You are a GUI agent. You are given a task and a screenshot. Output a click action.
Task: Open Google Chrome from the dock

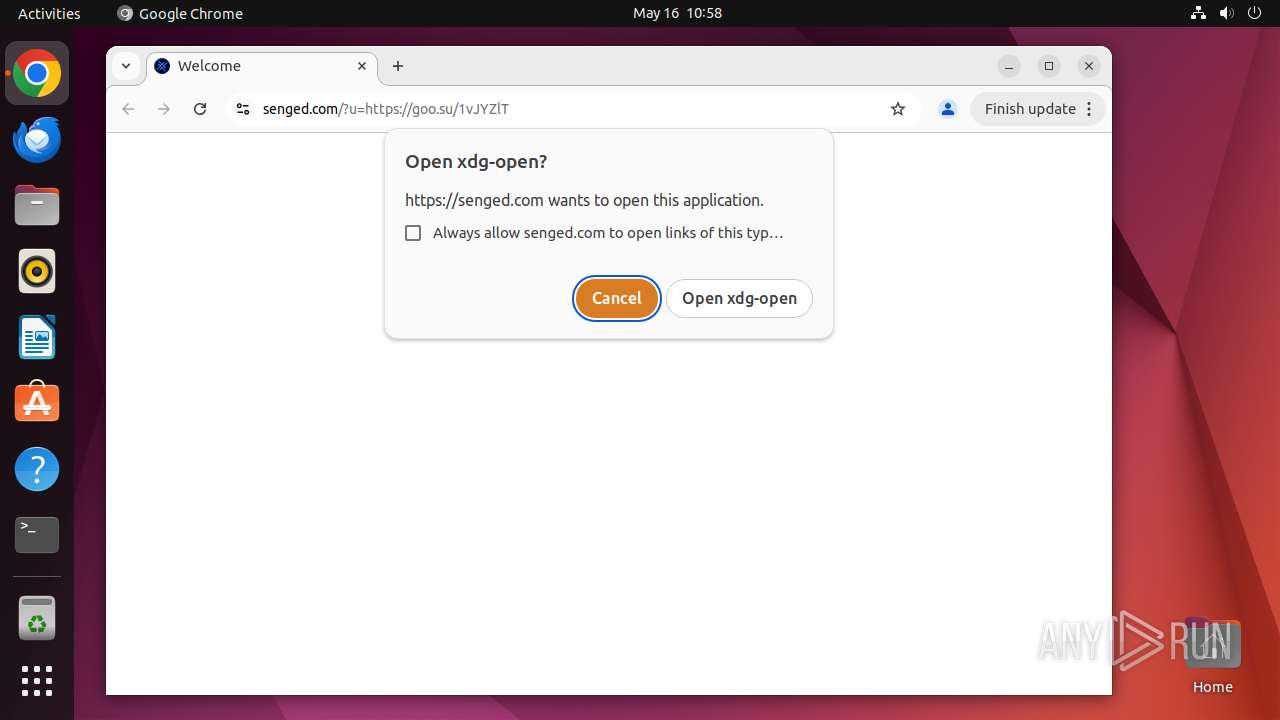click(37, 73)
